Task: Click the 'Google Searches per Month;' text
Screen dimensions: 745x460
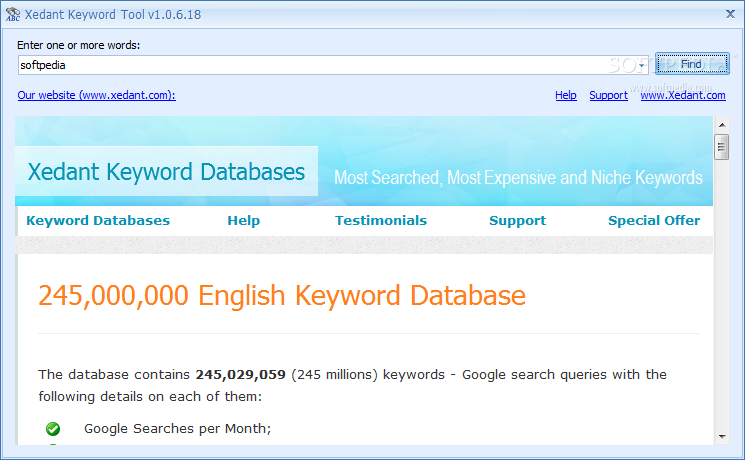Action: (x=177, y=429)
